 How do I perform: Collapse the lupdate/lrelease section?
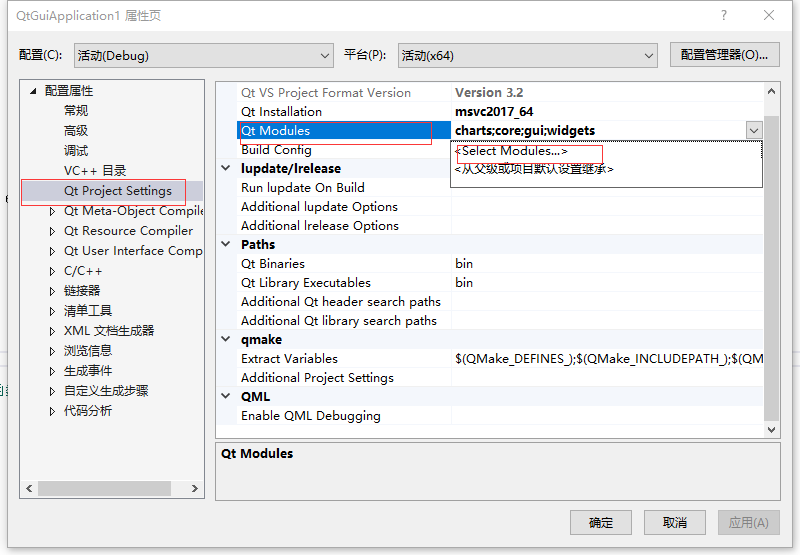click(x=226, y=168)
